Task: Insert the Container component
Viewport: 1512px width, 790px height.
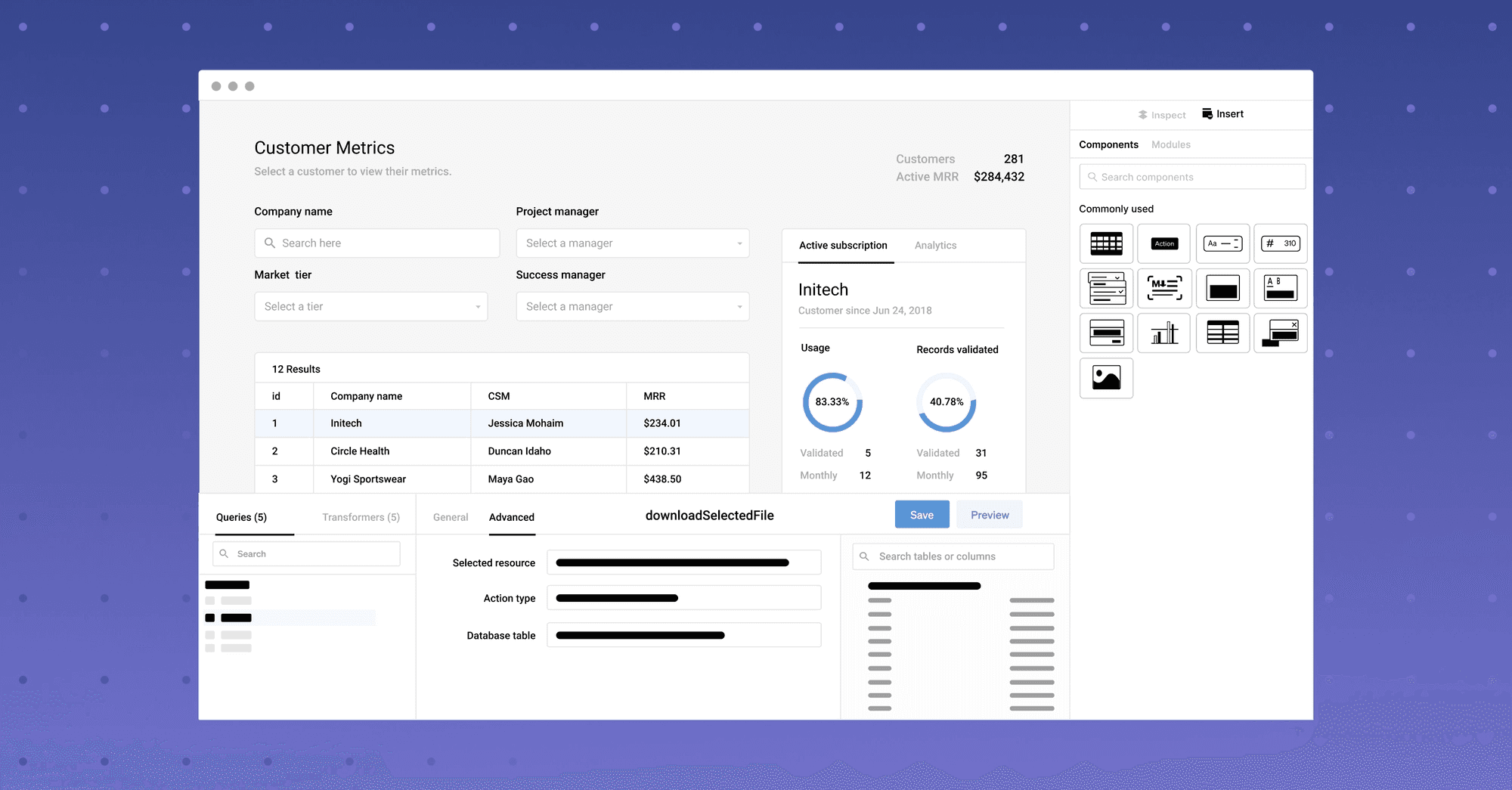Action: pyautogui.click(x=1222, y=288)
